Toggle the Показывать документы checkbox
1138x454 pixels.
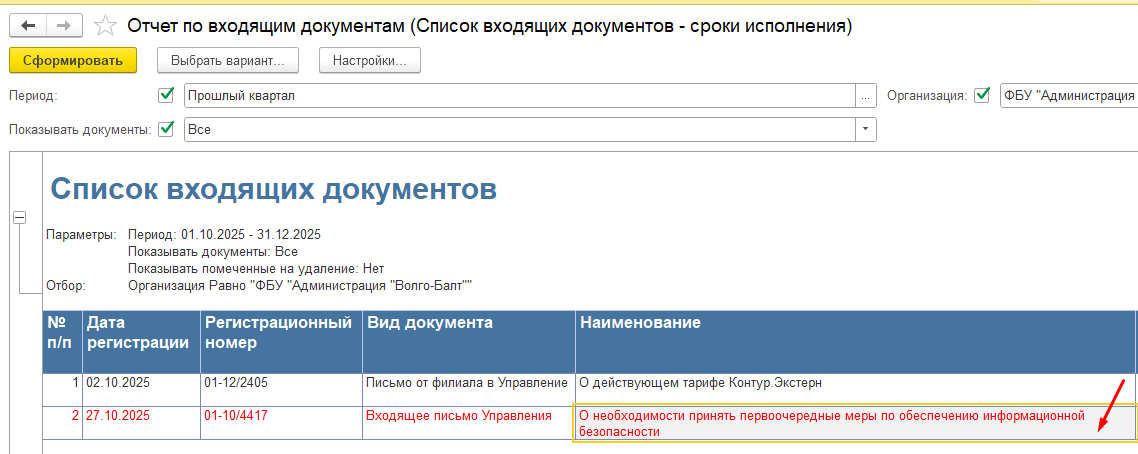coord(167,129)
